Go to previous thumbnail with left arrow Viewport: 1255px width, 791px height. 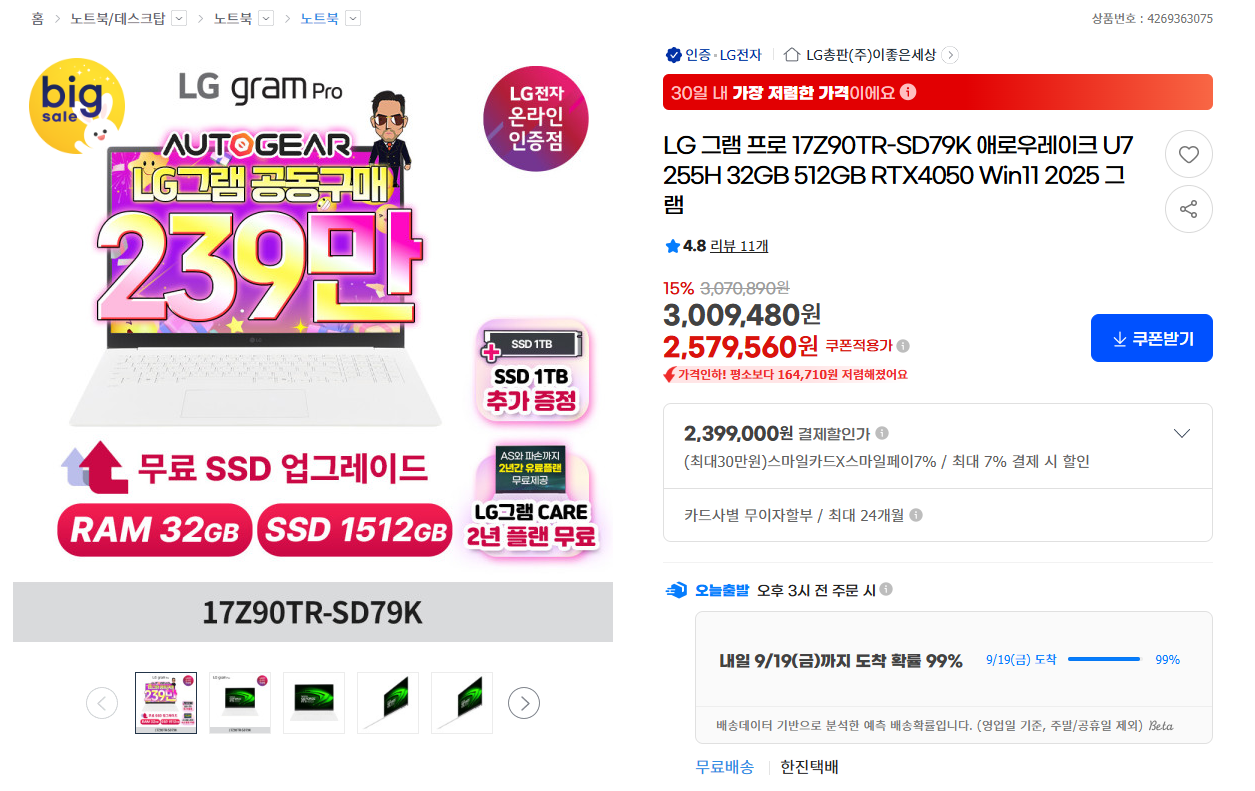(102, 703)
